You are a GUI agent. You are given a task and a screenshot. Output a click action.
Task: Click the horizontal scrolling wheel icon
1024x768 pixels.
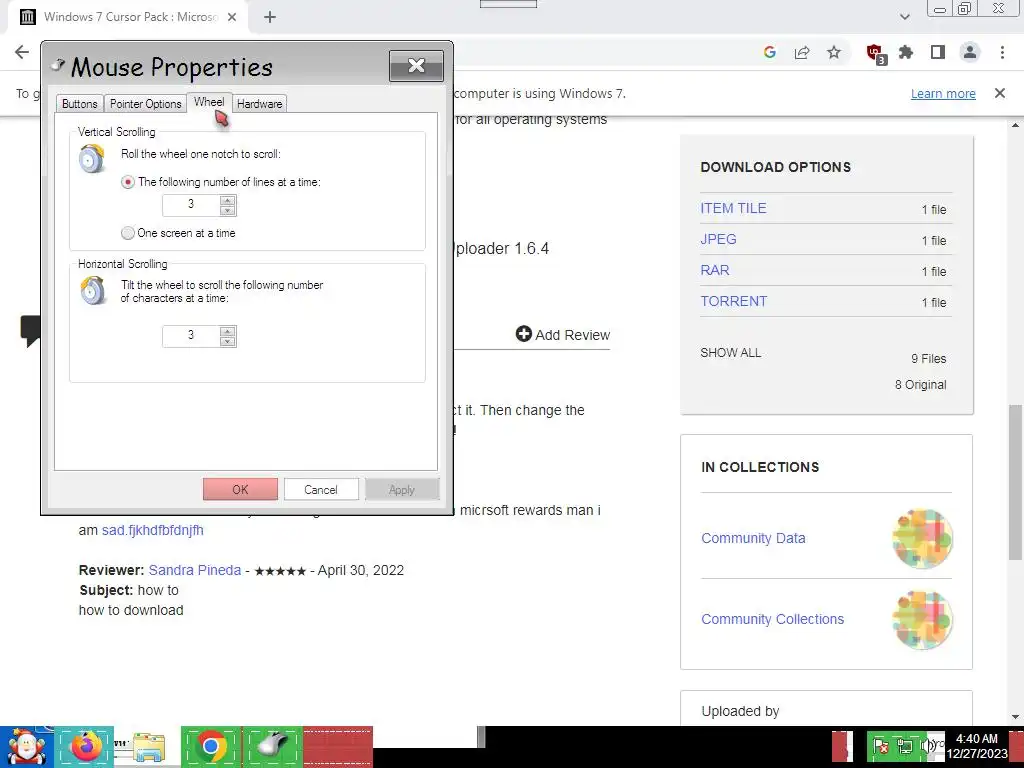(x=92, y=291)
